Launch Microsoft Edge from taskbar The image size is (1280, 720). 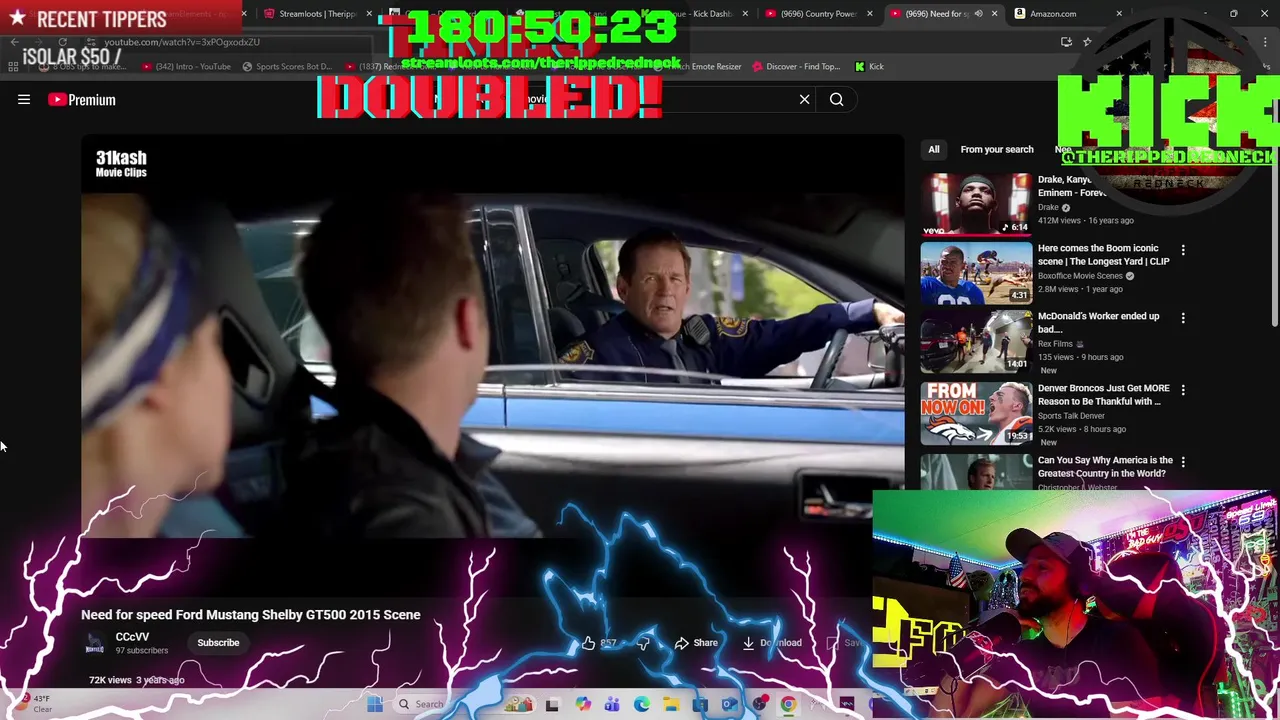[x=642, y=704]
